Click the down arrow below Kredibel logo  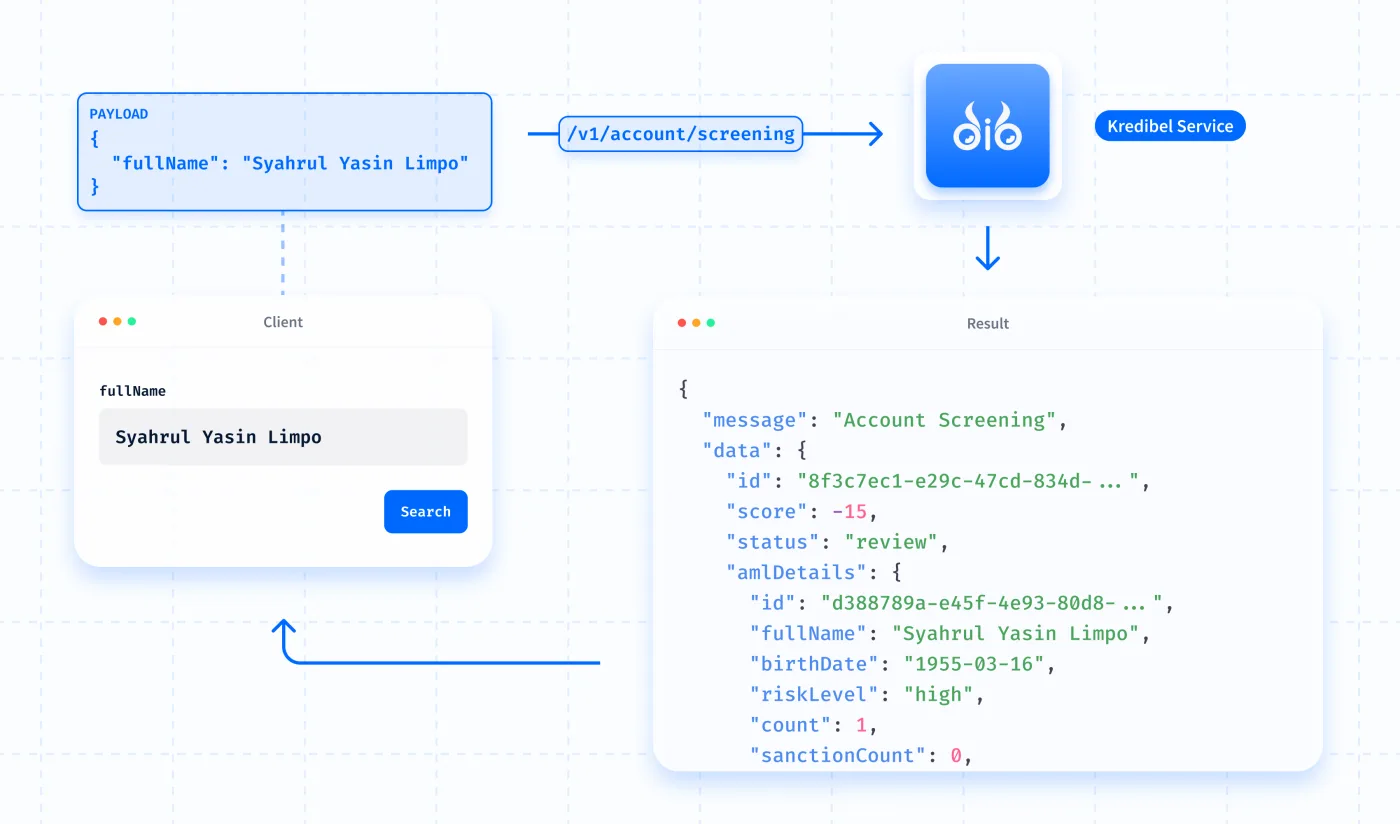click(988, 249)
